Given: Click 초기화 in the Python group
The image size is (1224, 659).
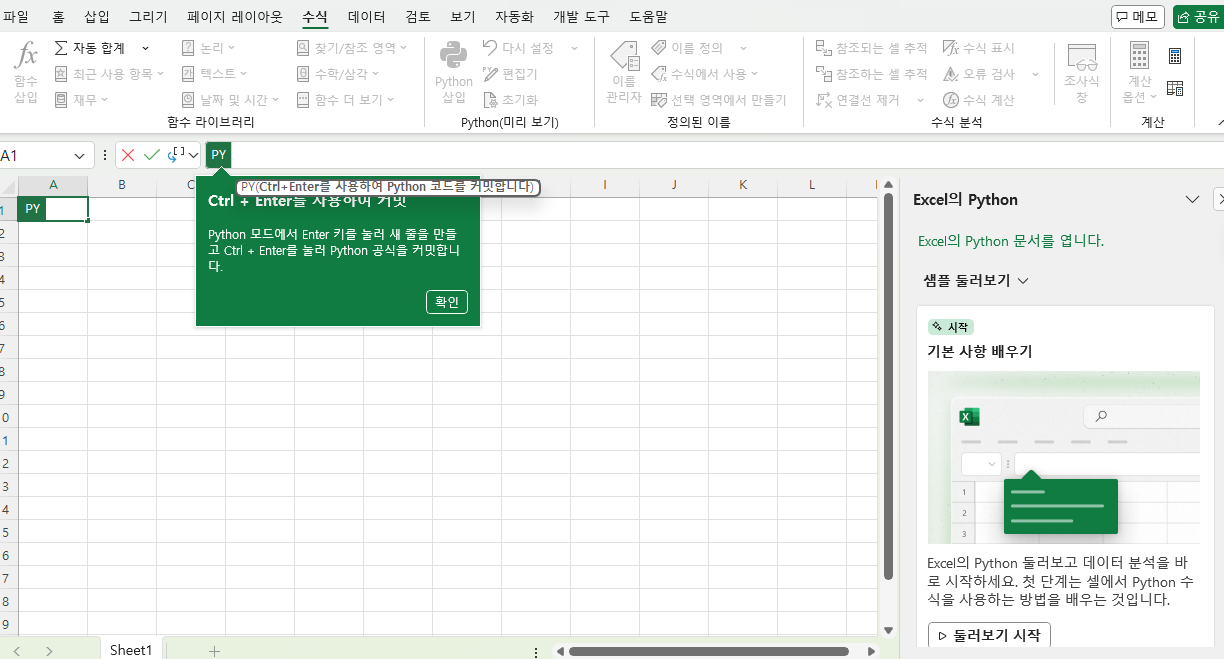Looking at the screenshot, I should [x=511, y=100].
